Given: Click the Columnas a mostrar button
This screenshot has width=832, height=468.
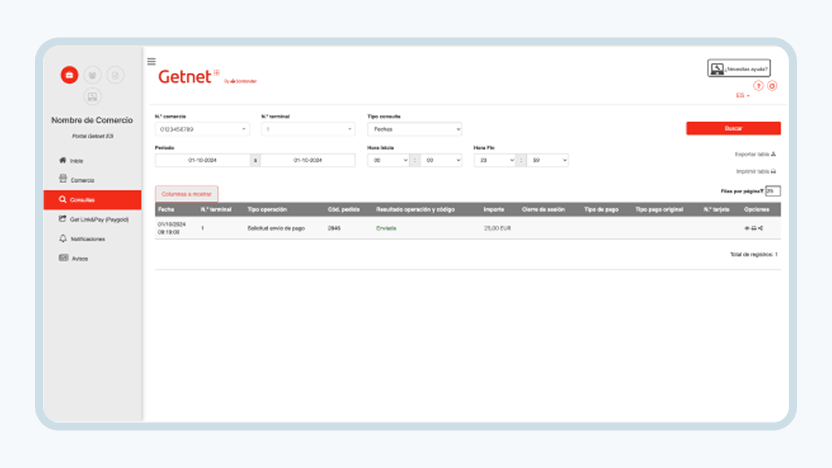Looking at the screenshot, I should coord(186,194).
